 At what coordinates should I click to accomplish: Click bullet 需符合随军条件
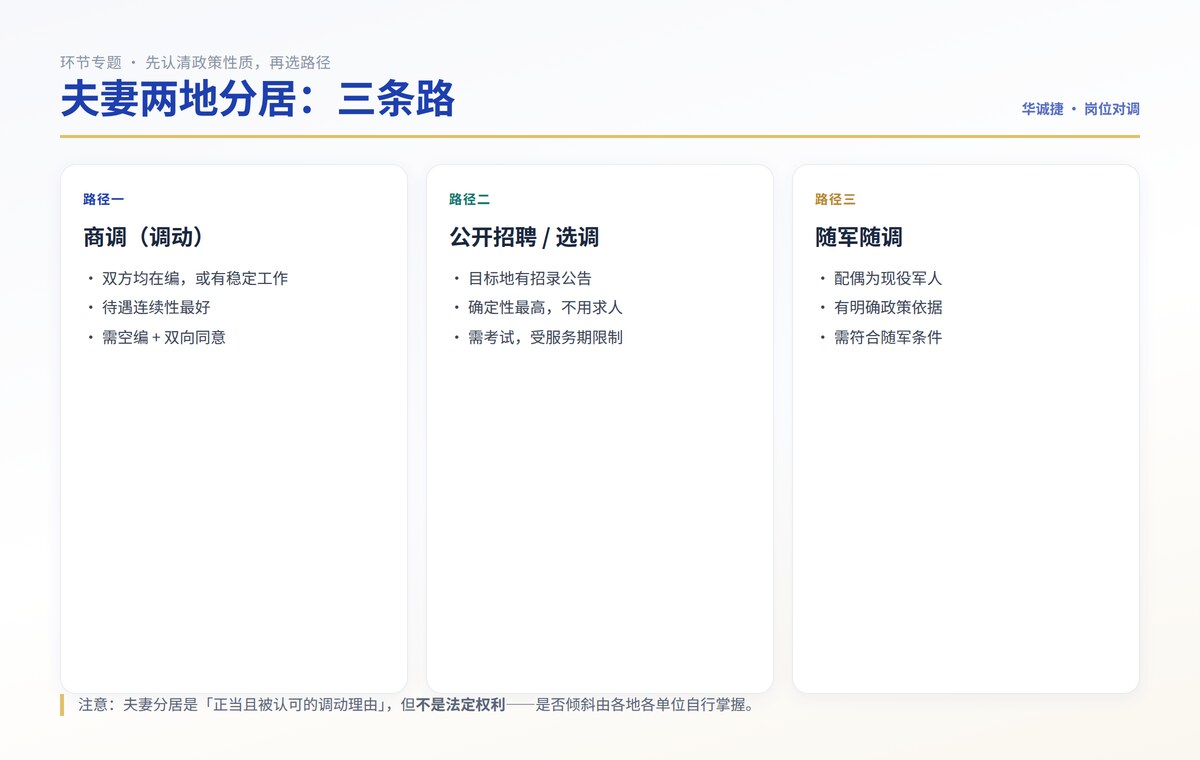click(888, 338)
